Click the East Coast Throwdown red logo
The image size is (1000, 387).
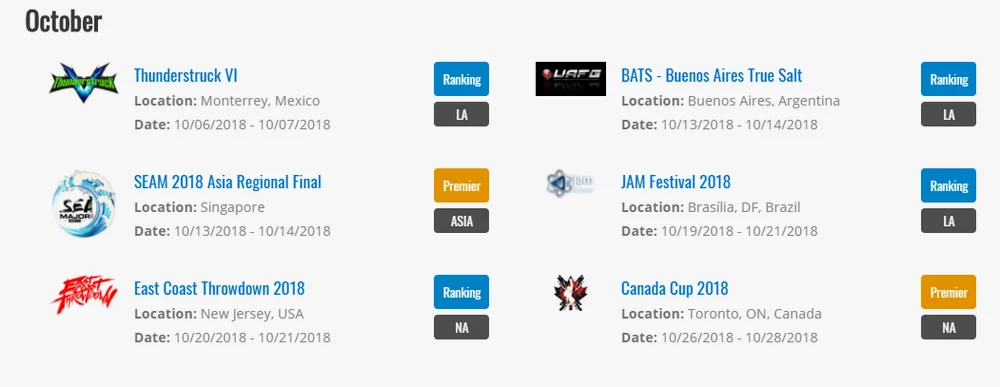click(x=84, y=294)
